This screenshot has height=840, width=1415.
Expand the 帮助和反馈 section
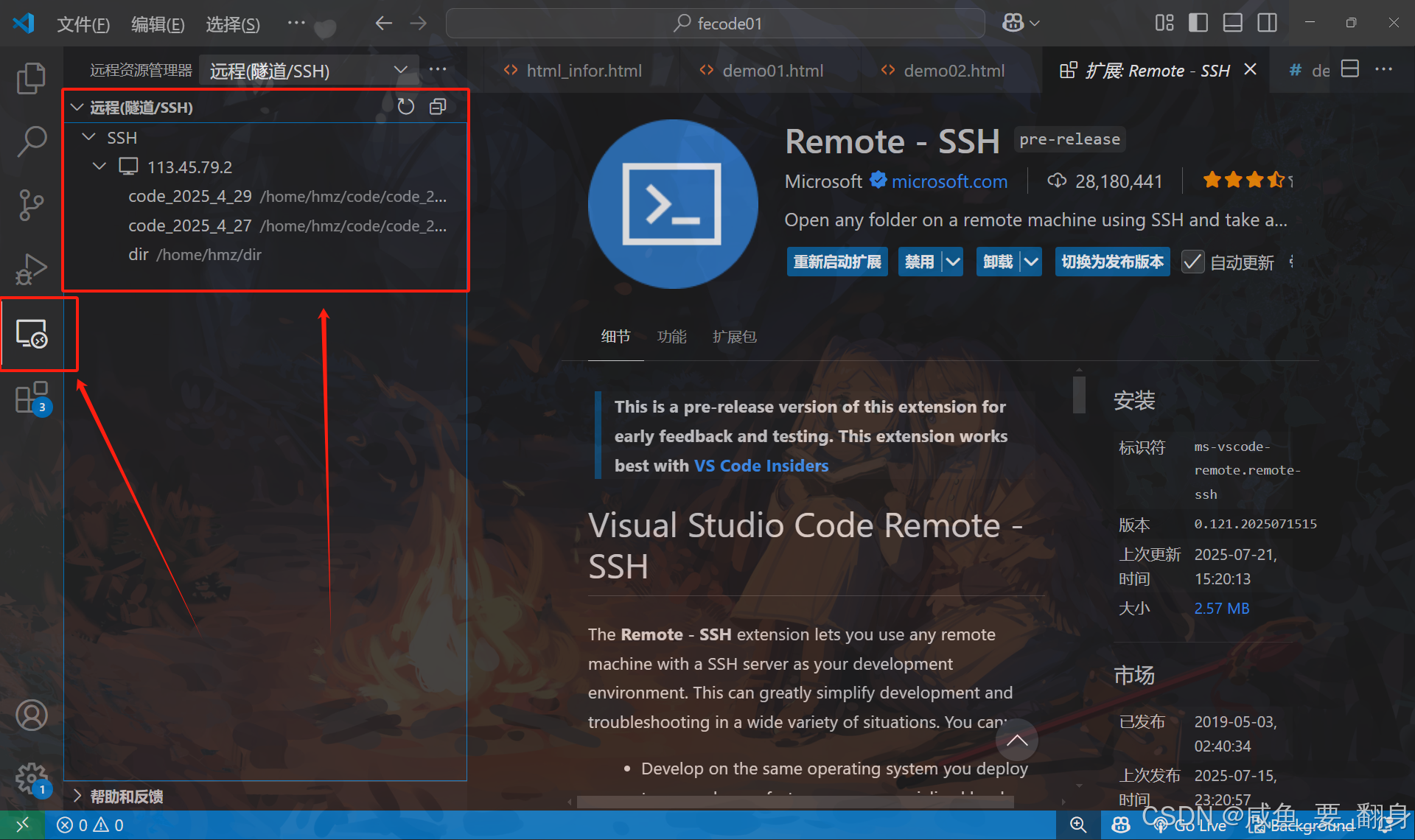click(127, 796)
